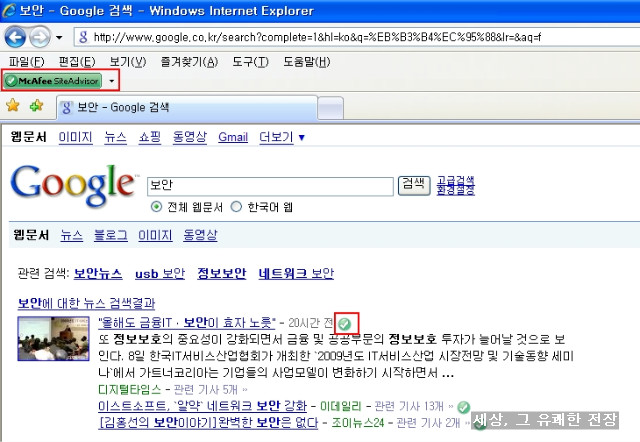Viewport: 640px width, 442px height.
Task: Open the 파일(F) menu
Action: click(27, 62)
